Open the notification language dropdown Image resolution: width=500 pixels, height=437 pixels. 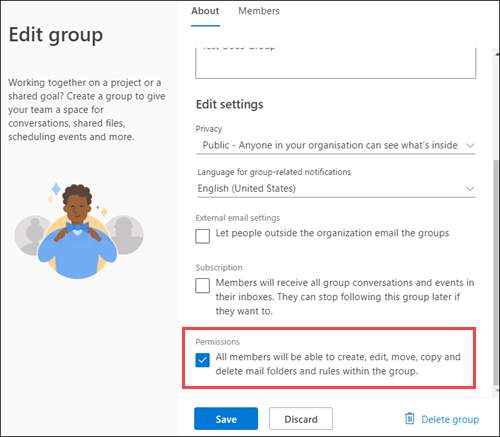click(336, 189)
